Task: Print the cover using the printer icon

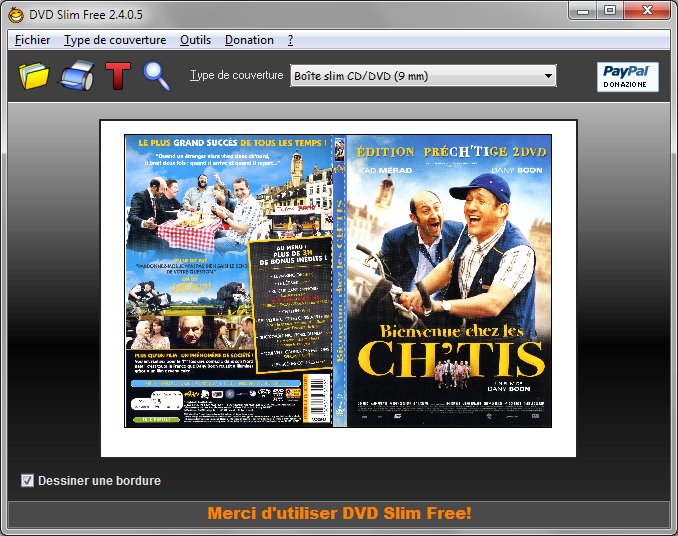Action: pos(76,76)
